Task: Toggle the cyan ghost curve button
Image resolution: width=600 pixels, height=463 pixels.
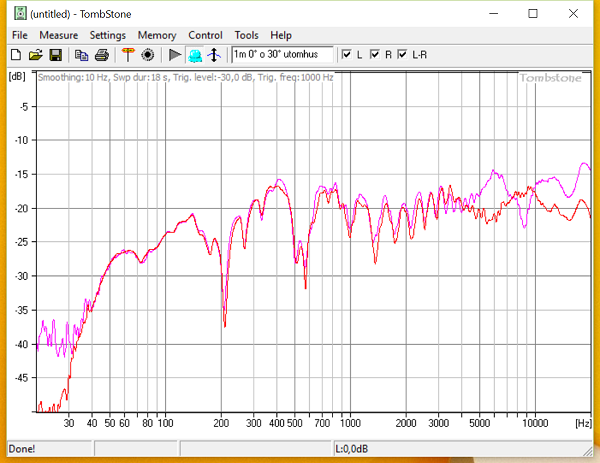Action: pyautogui.click(x=195, y=55)
